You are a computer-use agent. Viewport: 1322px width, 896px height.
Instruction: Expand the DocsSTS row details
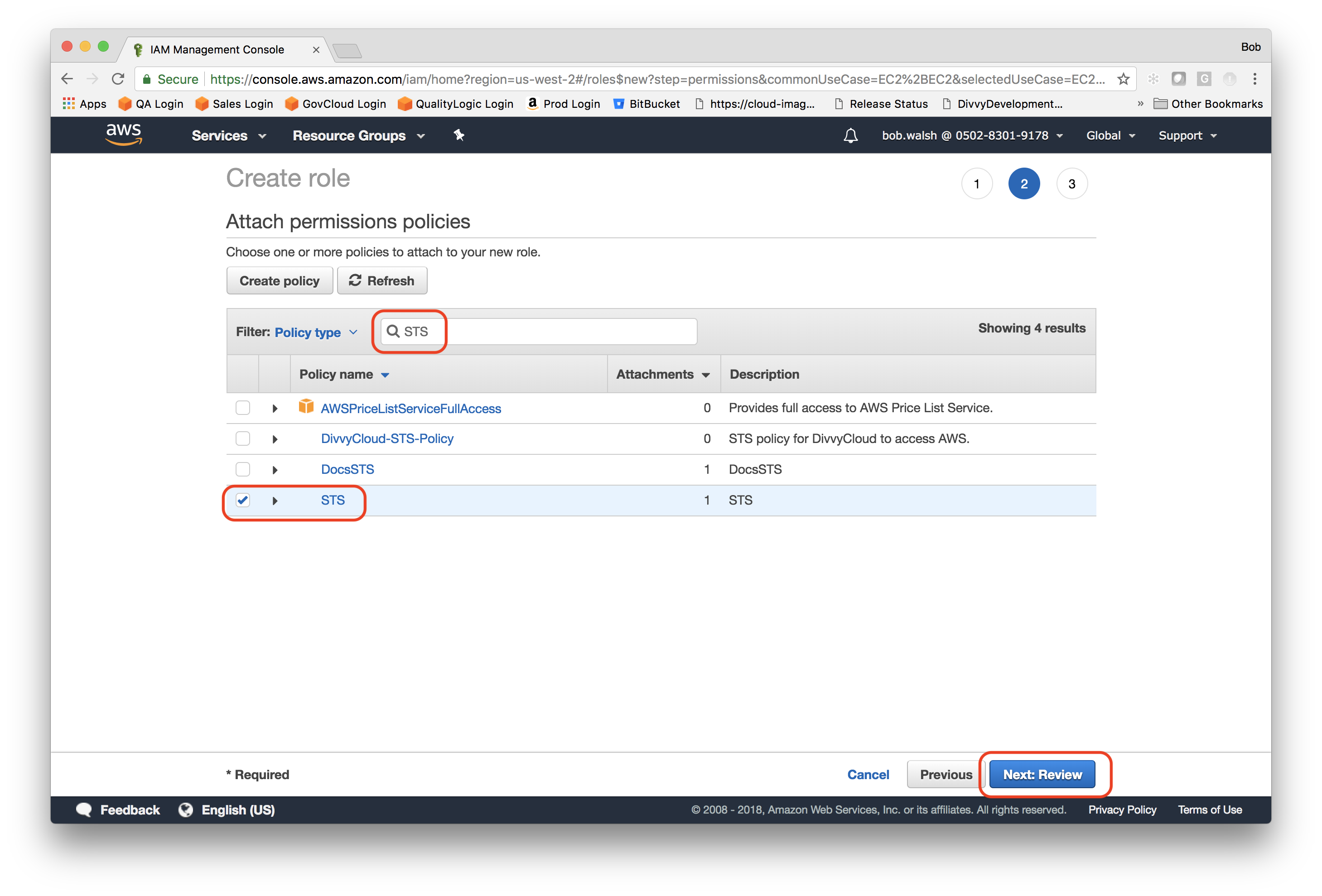(x=275, y=470)
